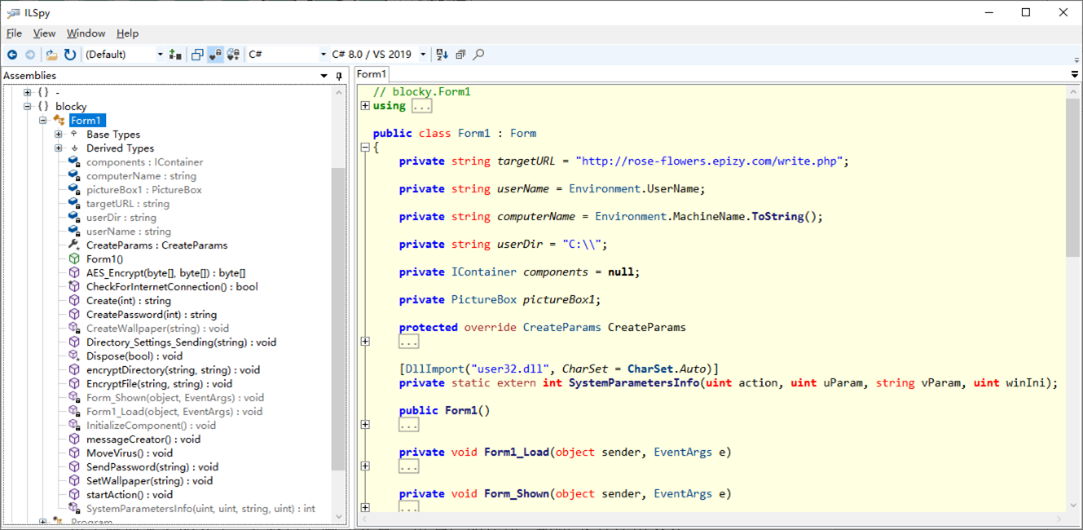This screenshot has height=530, width=1083.
Task: Click the PictureBox type link in code
Action: (483, 300)
